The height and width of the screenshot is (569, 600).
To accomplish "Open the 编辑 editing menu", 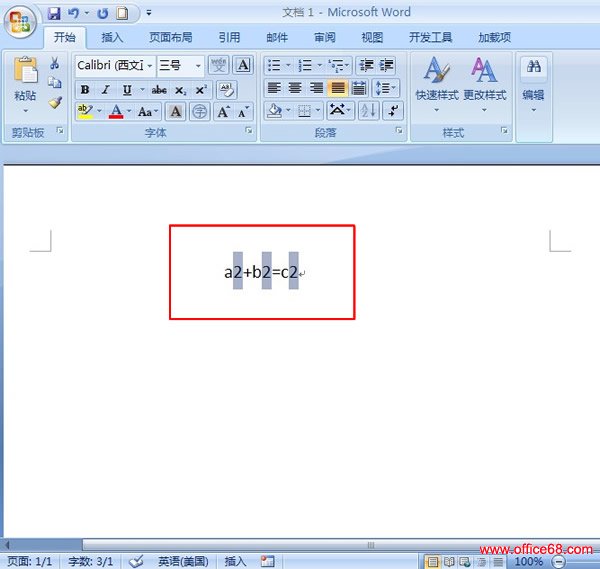I will [533, 85].
